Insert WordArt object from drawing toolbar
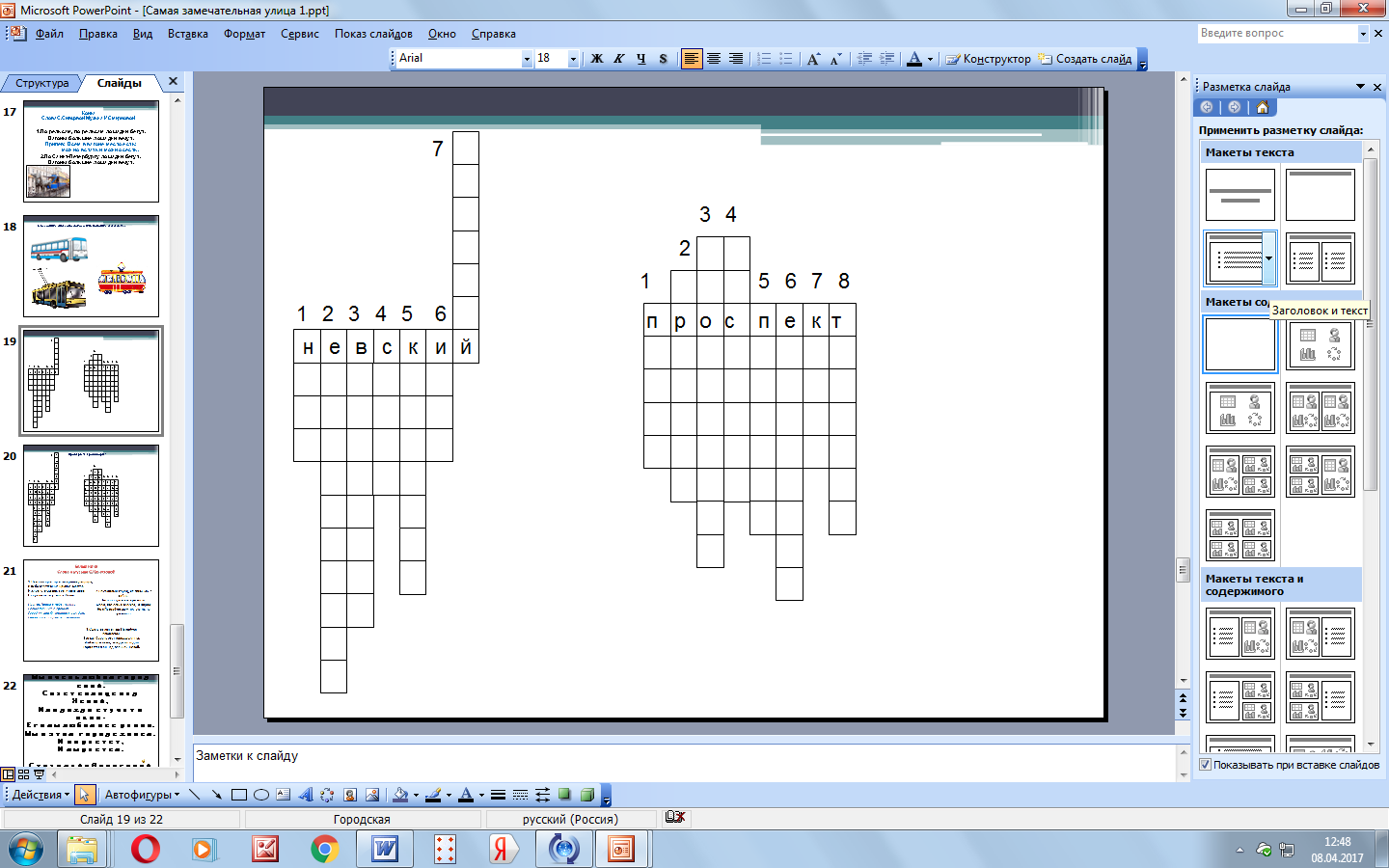Screen dimensions: 1389x868 coord(306,795)
